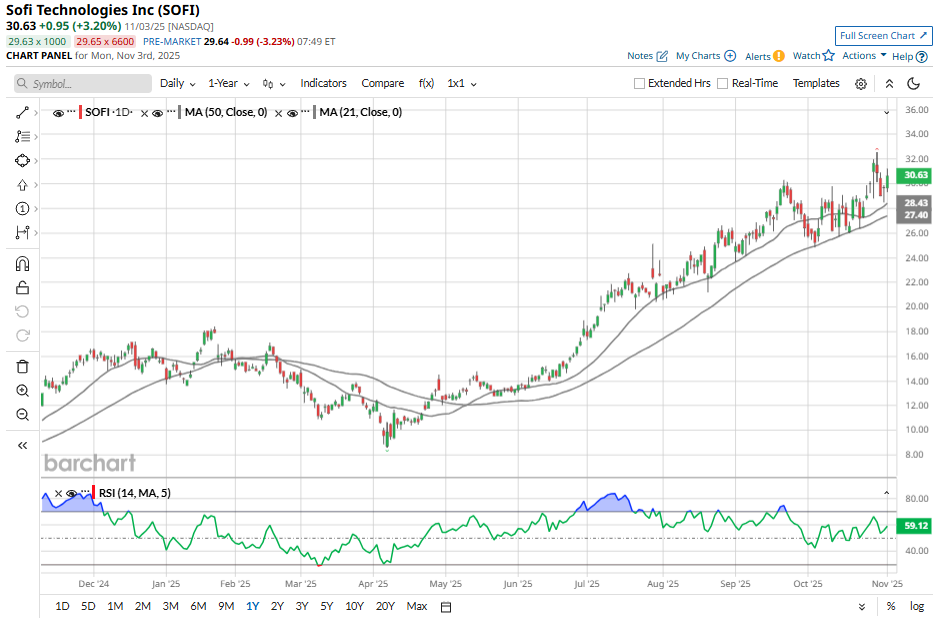The height and width of the screenshot is (632, 942).
Task: Open the Actions dropdown menu
Action: [x=864, y=56]
